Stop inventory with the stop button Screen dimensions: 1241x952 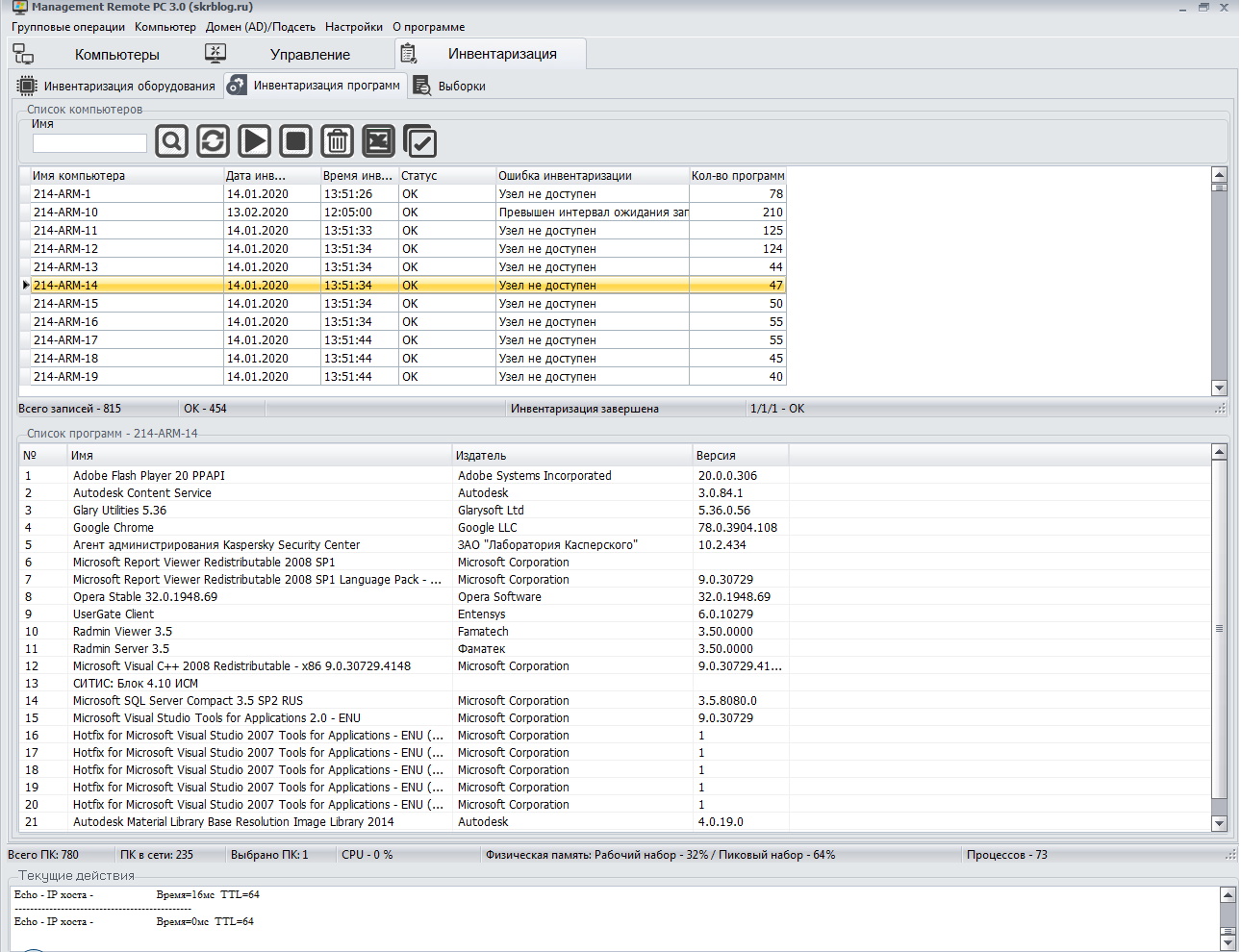(x=295, y=141)
